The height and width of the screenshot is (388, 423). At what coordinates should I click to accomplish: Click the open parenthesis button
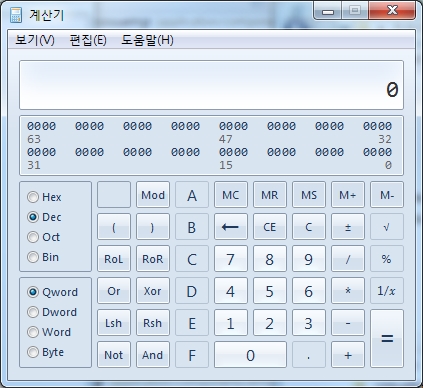(114, 227)
